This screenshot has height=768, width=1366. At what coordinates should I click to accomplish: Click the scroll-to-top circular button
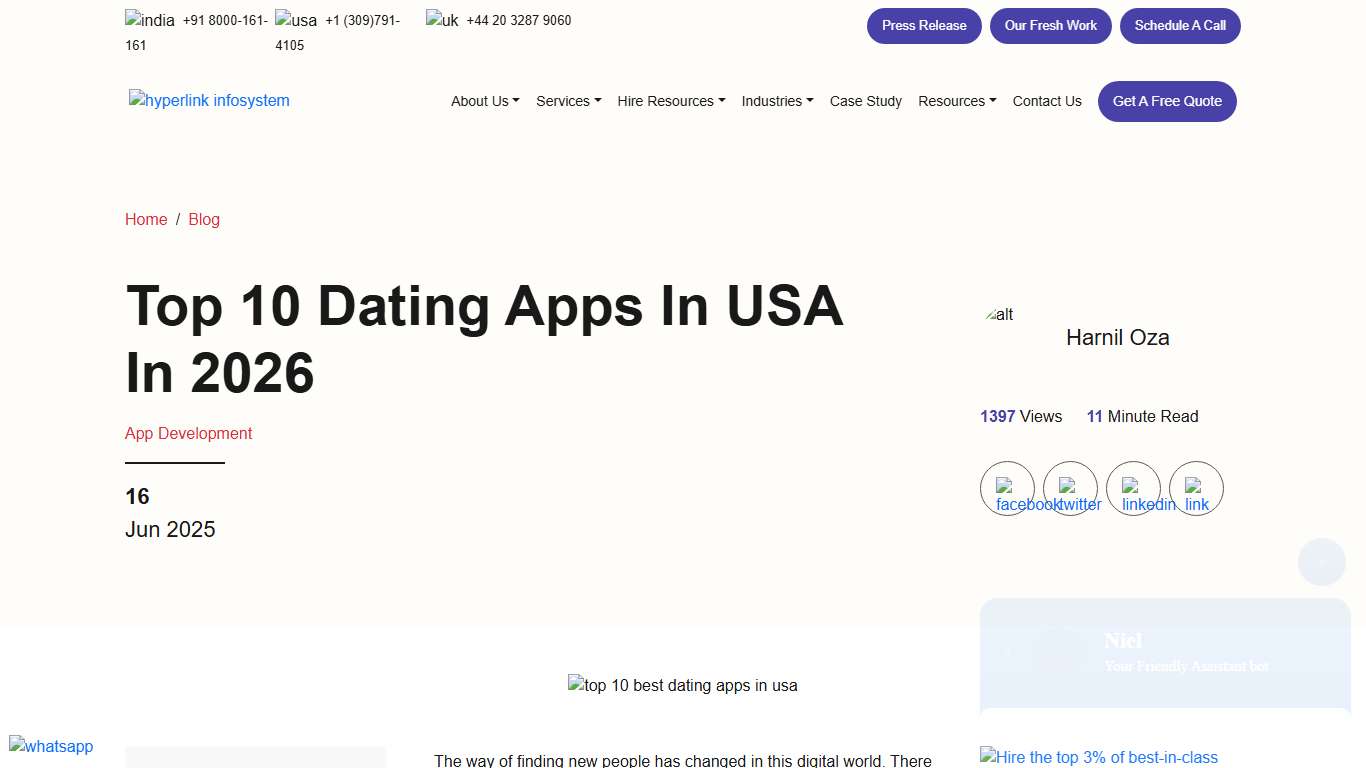[x=1321, y=562]
